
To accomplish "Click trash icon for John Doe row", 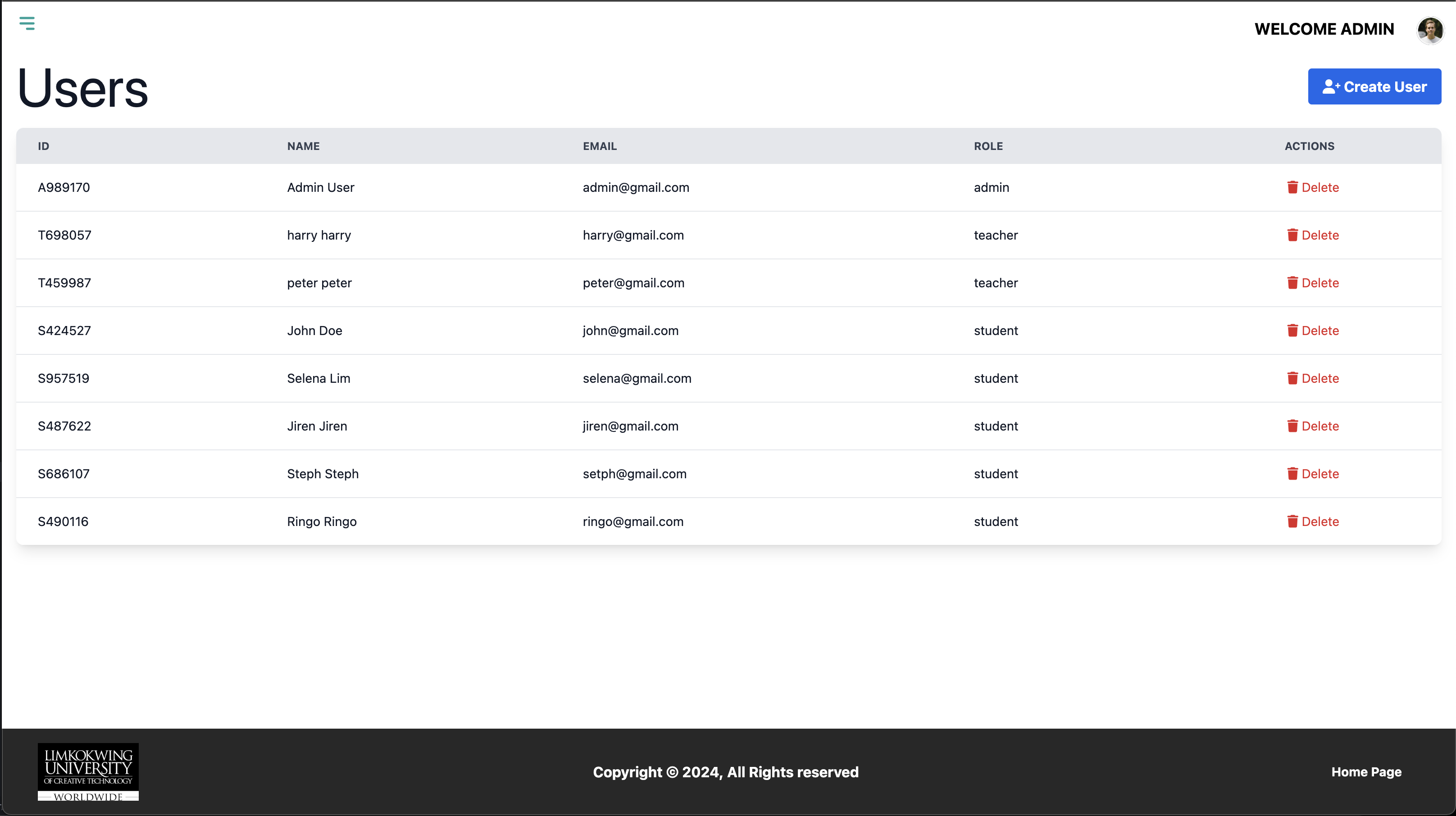I will (1292, 331).
